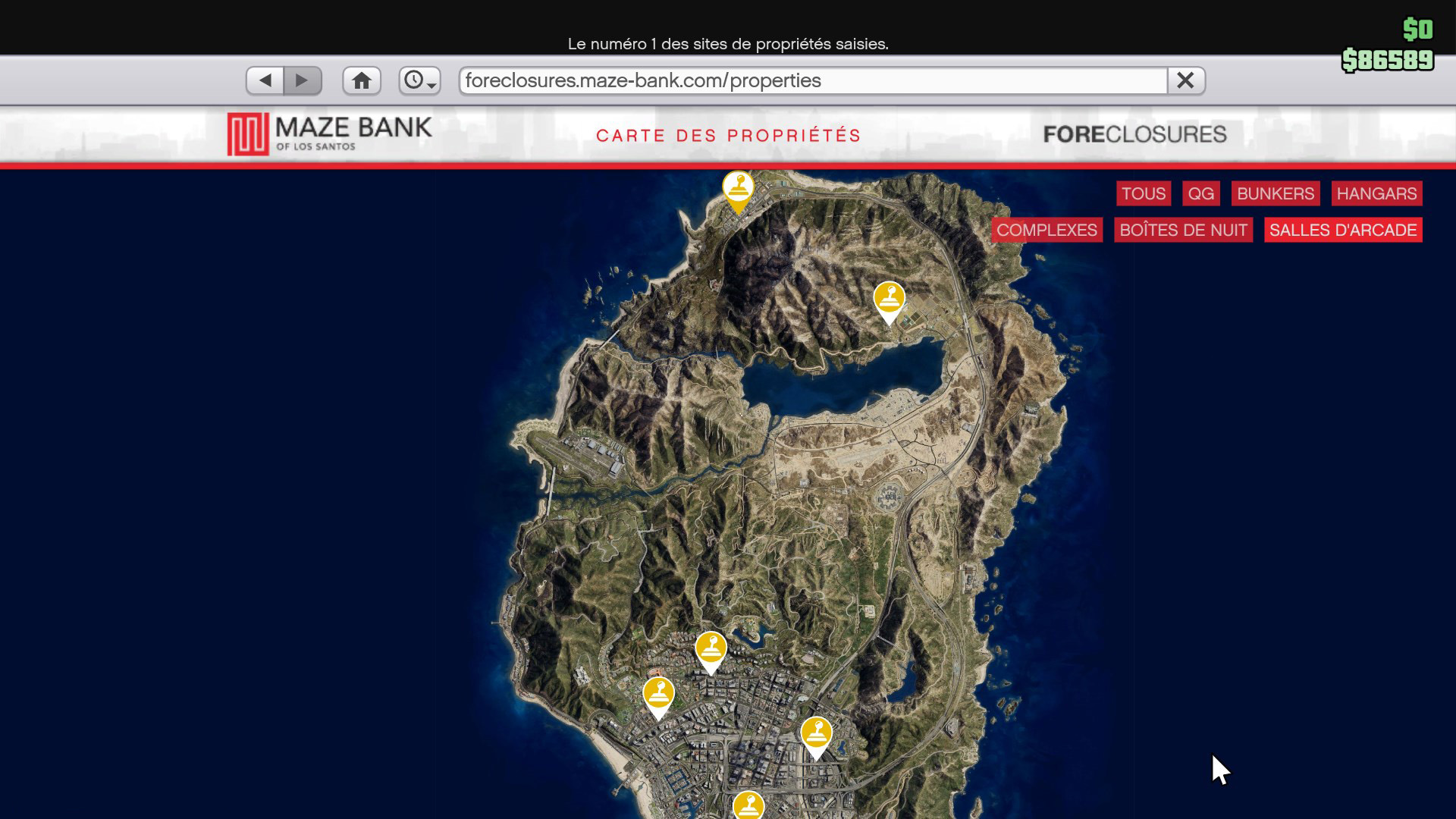Click the SALLES D'ARCADE filter button
The width and height of the screenshot is (1456, 819).
1342,230
